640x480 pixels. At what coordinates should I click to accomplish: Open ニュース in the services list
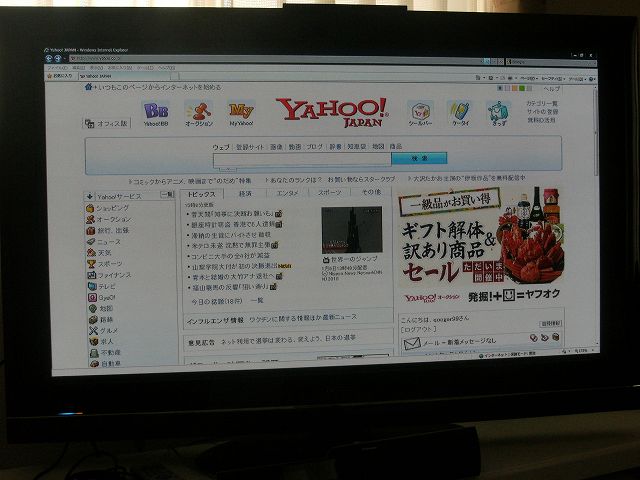[x=104, y=242]
